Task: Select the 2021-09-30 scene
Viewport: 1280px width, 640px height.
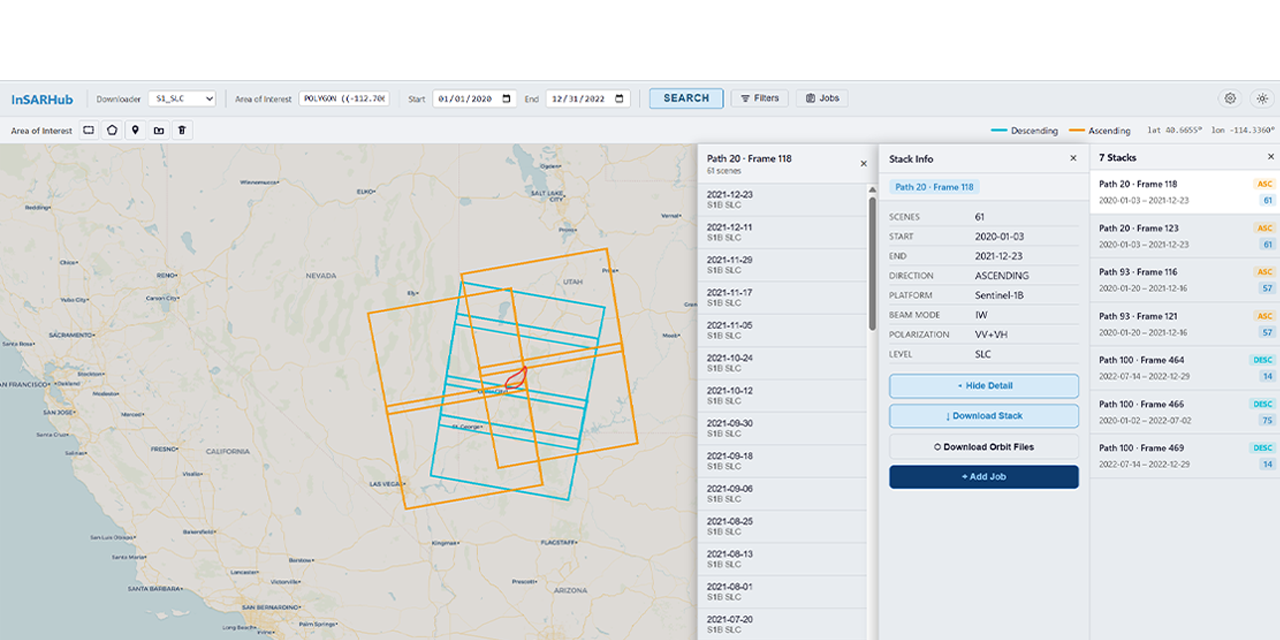Action: (x=782, y=428)
